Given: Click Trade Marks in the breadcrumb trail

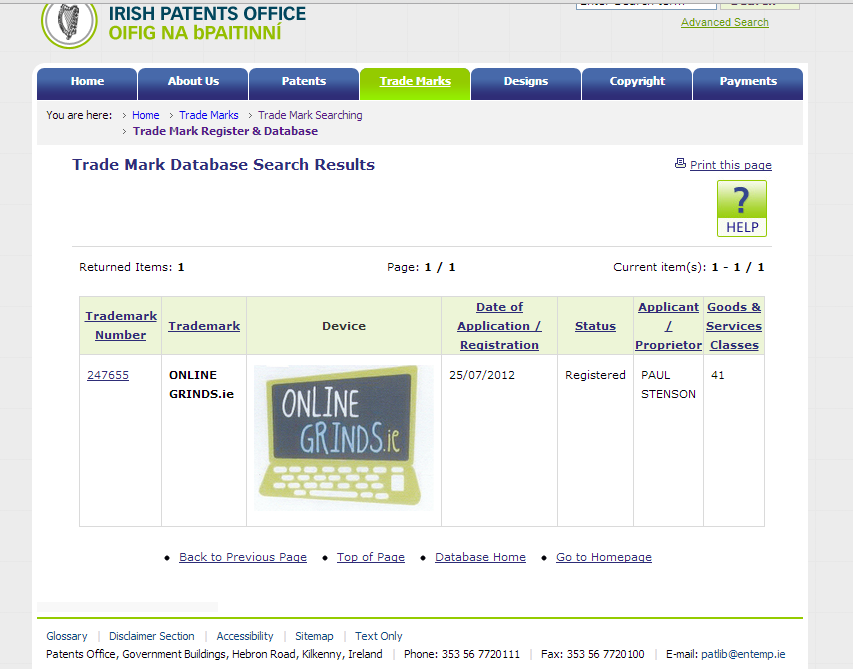Looking at the screenshot, I should click(x=209, y=115).
